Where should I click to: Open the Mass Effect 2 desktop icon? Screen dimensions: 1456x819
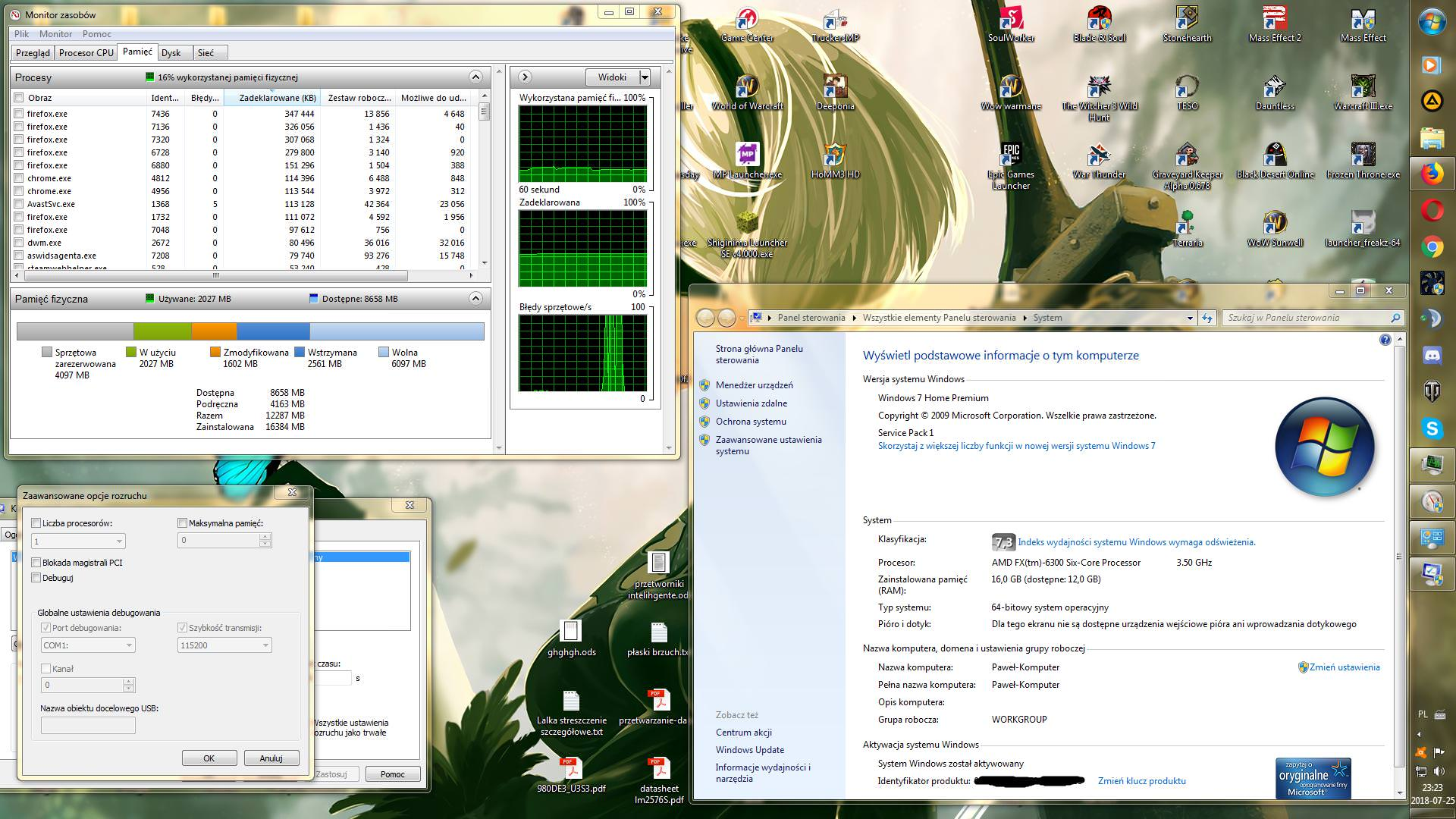(x=1275, y=24)
